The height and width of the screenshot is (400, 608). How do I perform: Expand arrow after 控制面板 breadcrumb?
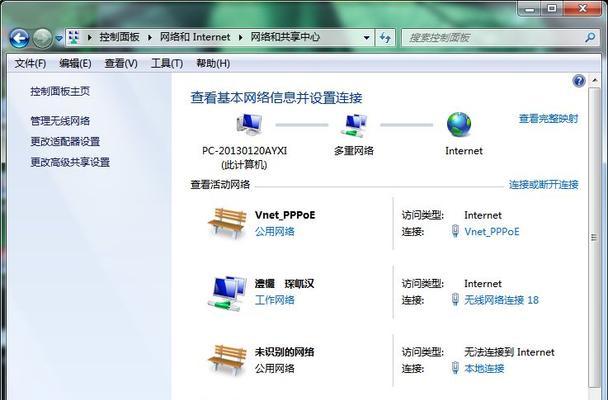pyautogui.click(x=150, y=38)
